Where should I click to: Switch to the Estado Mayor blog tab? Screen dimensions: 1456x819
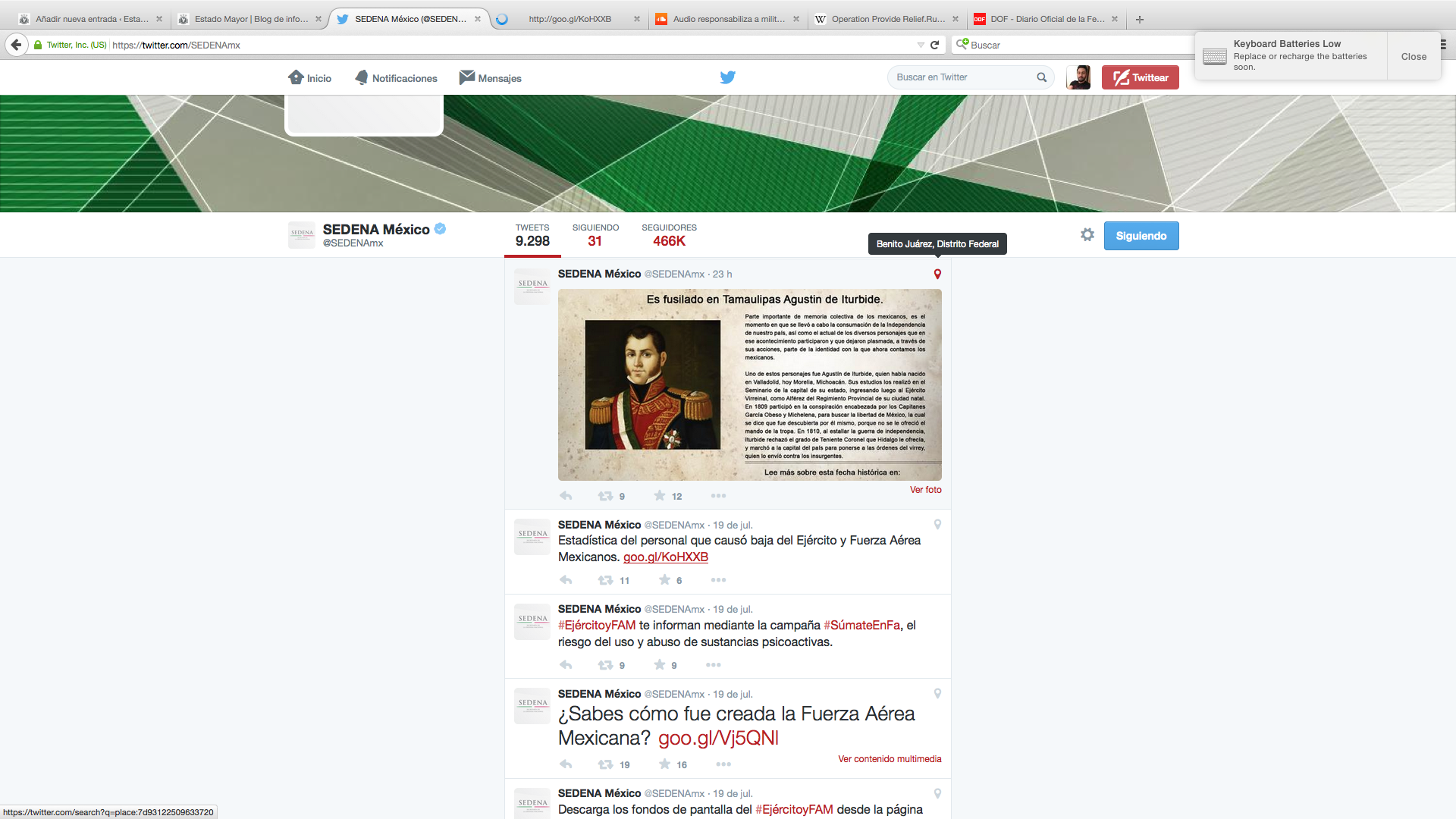pyautogui.click(x=250, y=19)
